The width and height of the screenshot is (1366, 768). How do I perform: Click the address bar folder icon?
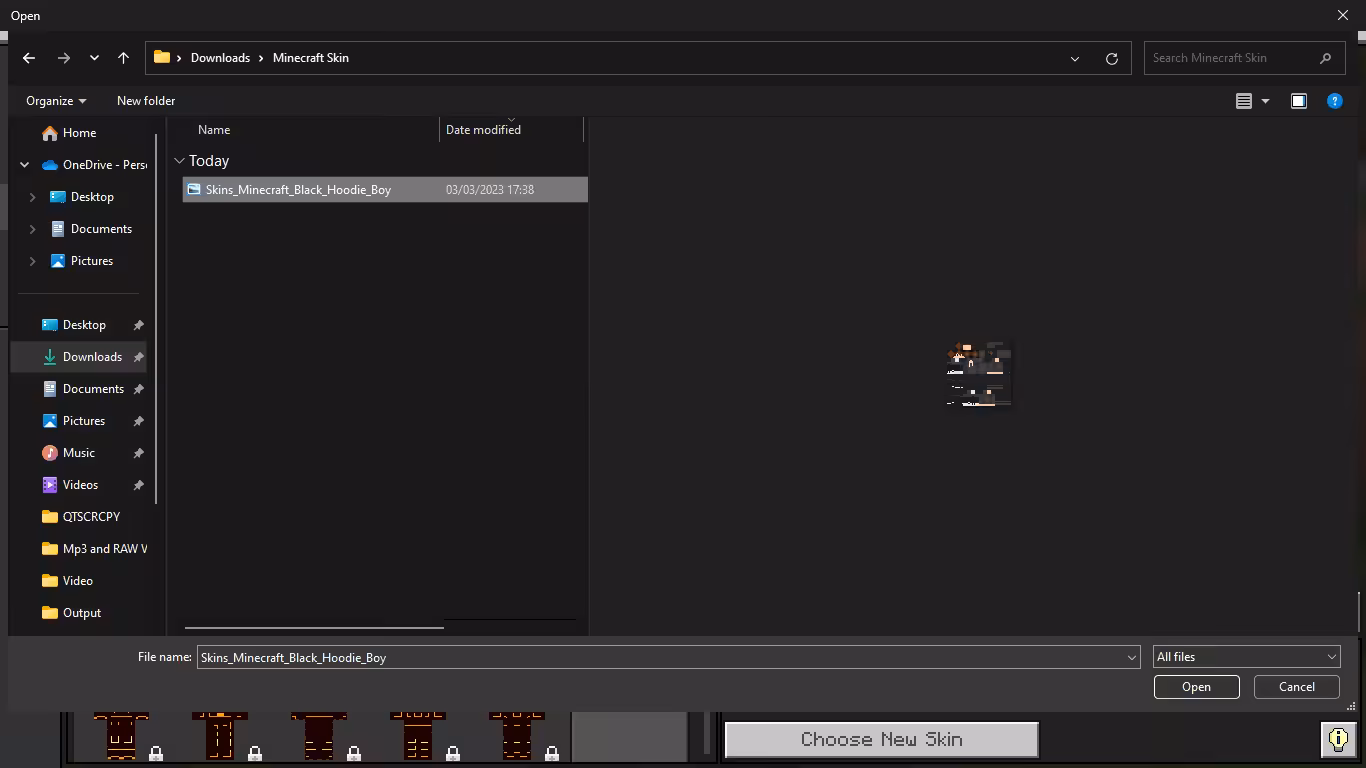click(x=162, y=57)
